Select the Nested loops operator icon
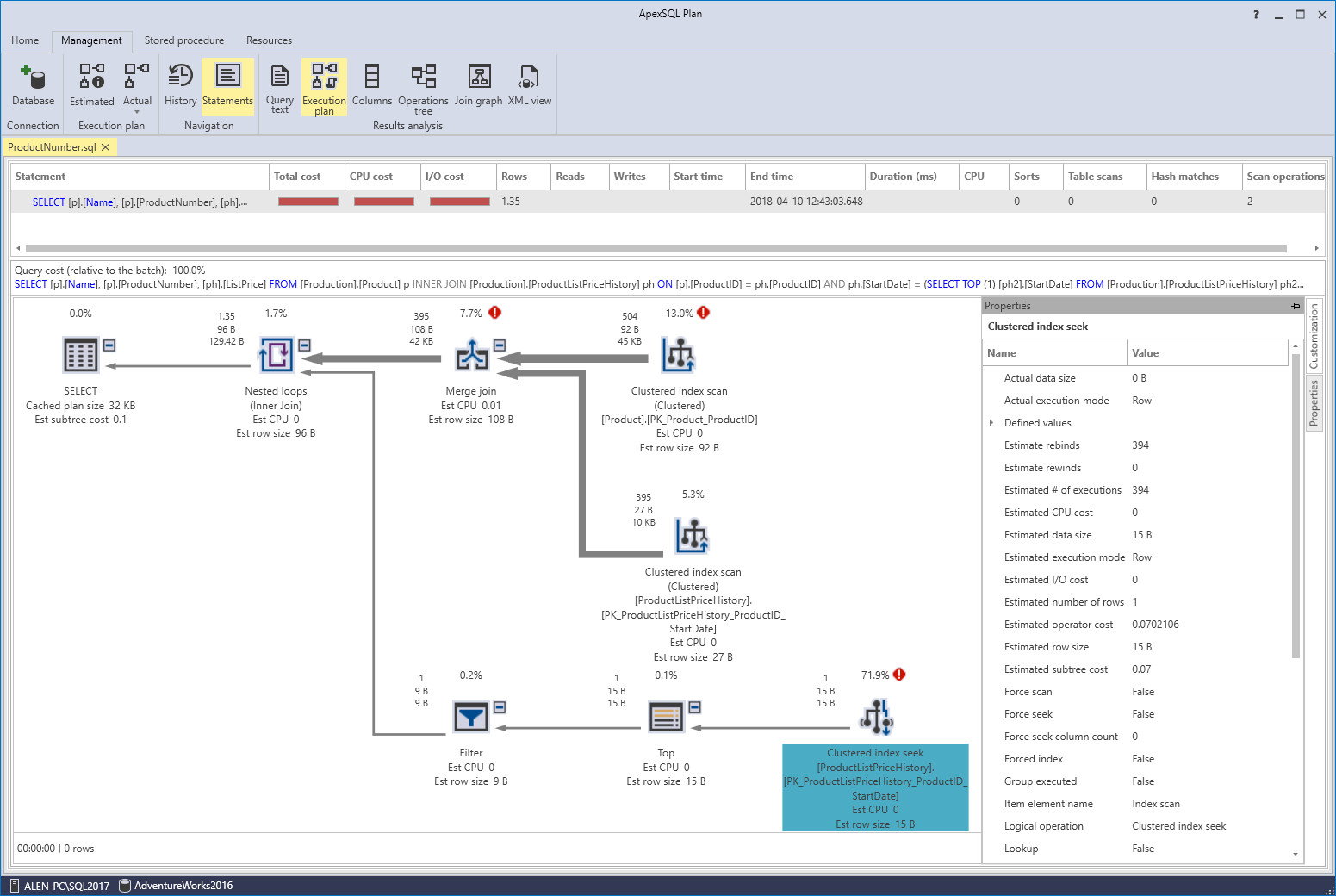This screenshot has width=1336, height=896. [277, 355]
